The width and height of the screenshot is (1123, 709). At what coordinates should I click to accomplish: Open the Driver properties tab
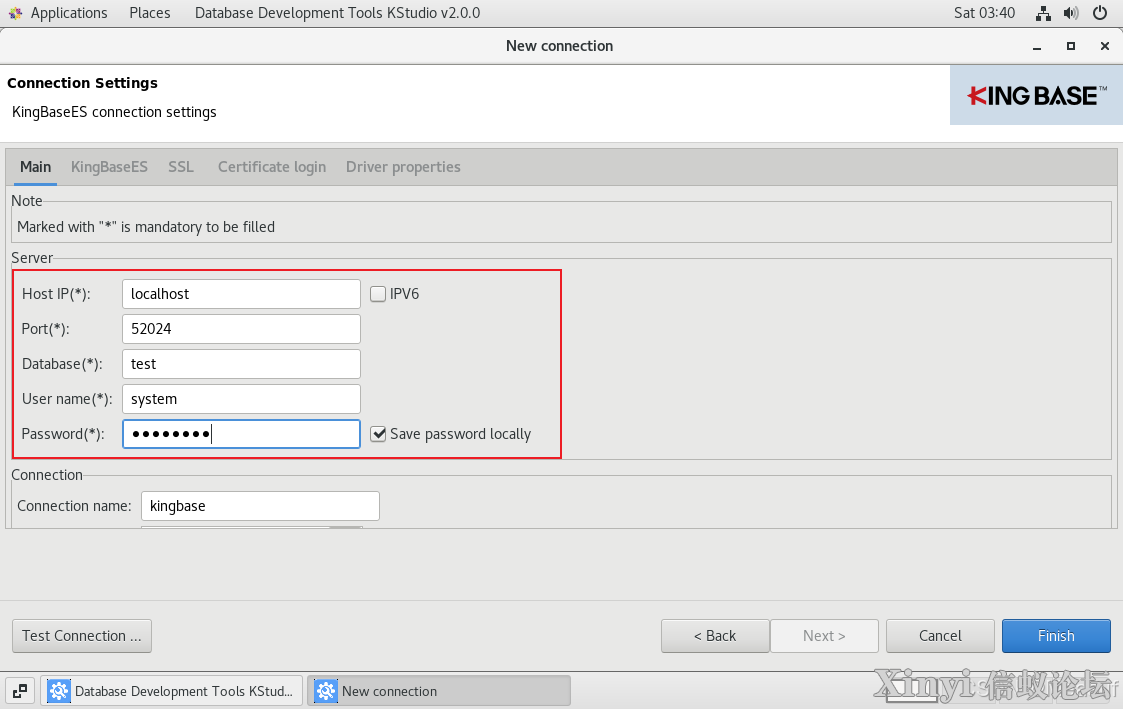click(403, 167)
